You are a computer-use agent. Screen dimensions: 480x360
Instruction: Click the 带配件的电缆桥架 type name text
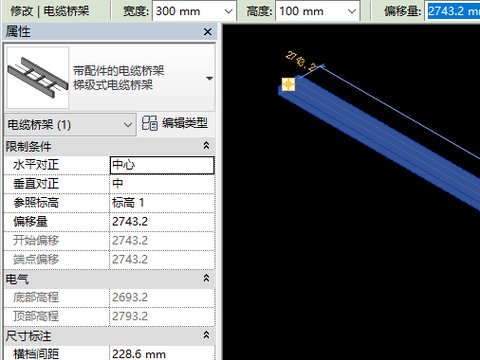[x=119, y=71]
